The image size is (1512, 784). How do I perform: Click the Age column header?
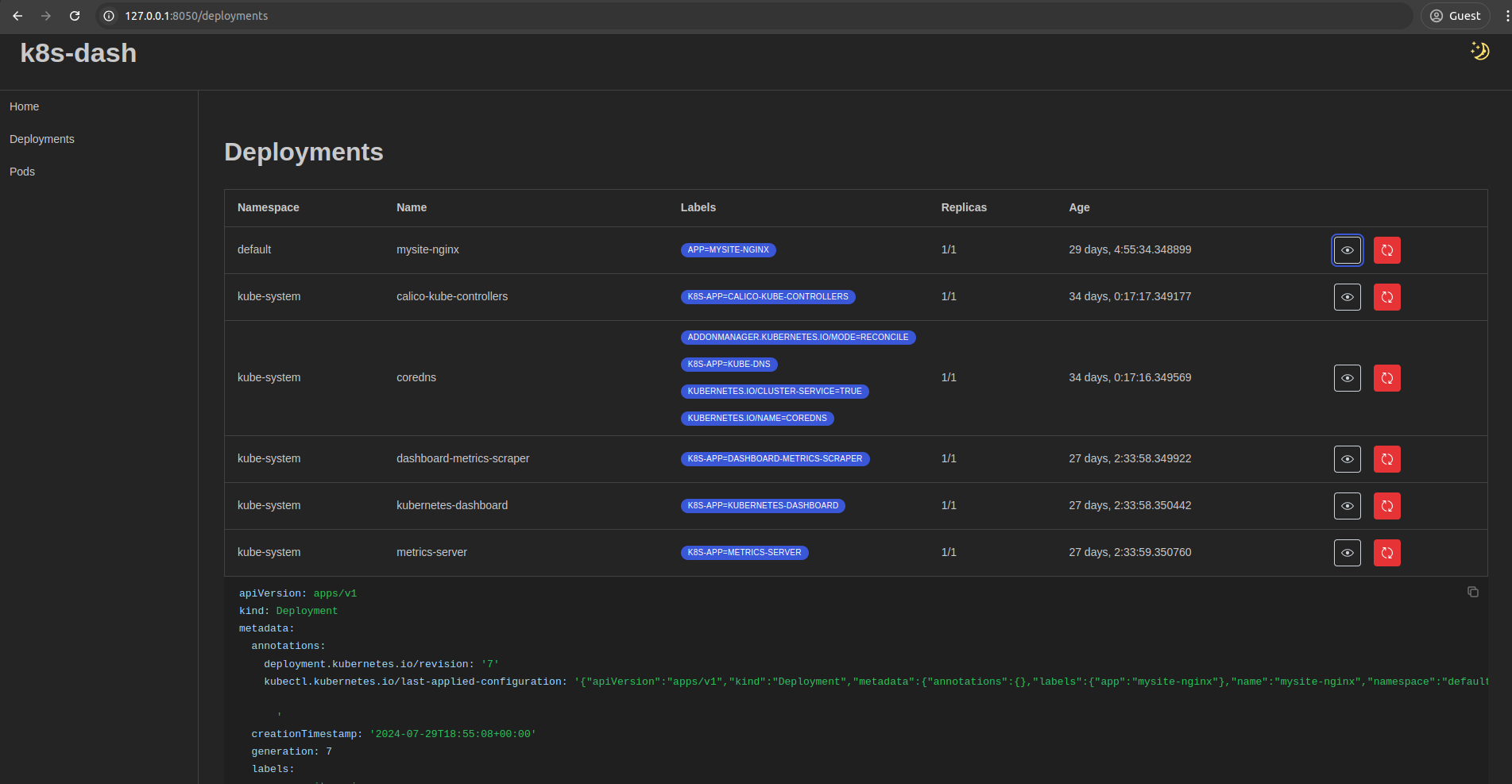pos(1079,207)
